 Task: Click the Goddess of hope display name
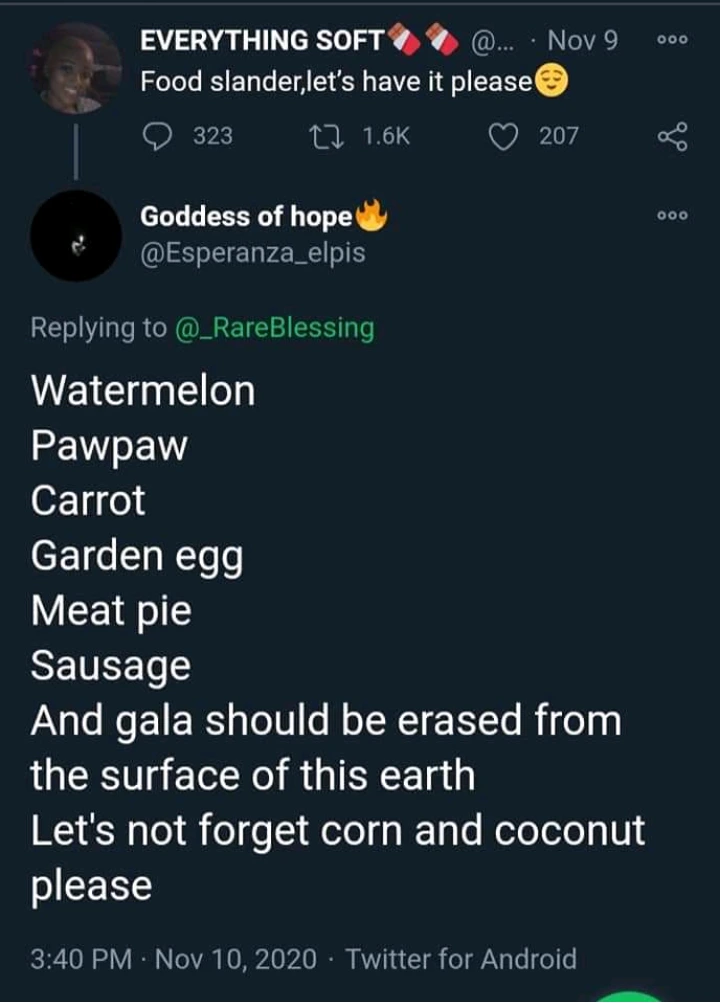coord(246,216)
